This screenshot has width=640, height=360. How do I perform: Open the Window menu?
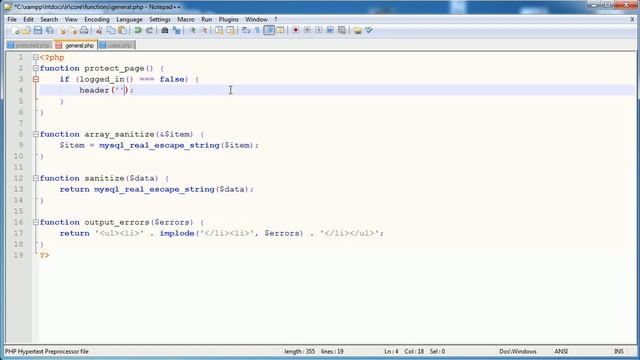point(256,20)
